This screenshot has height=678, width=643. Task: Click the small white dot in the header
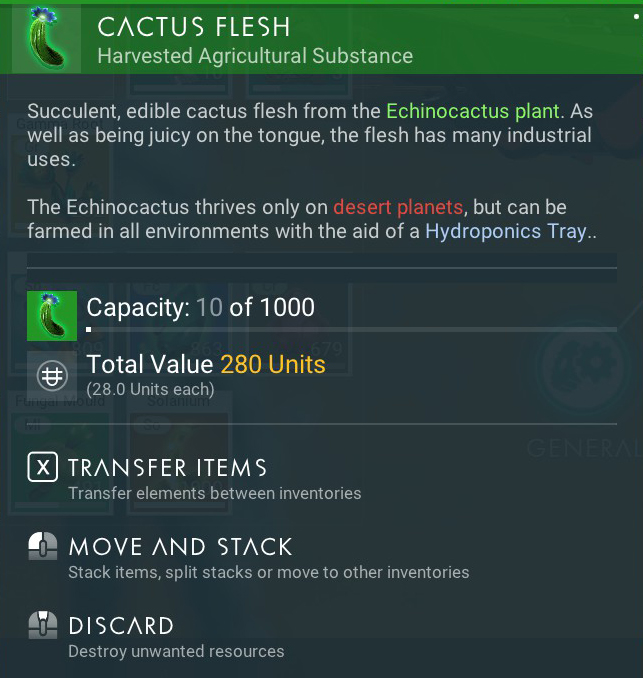(x=636, y=16)
